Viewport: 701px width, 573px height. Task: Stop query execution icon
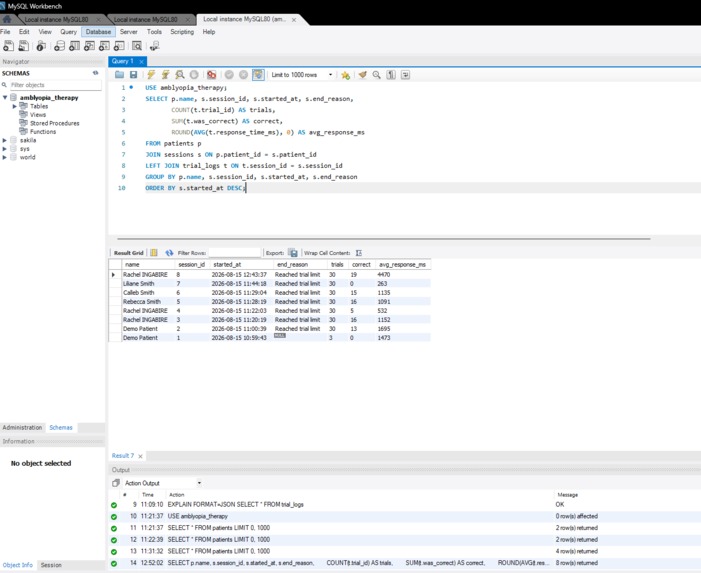[194, 75]
